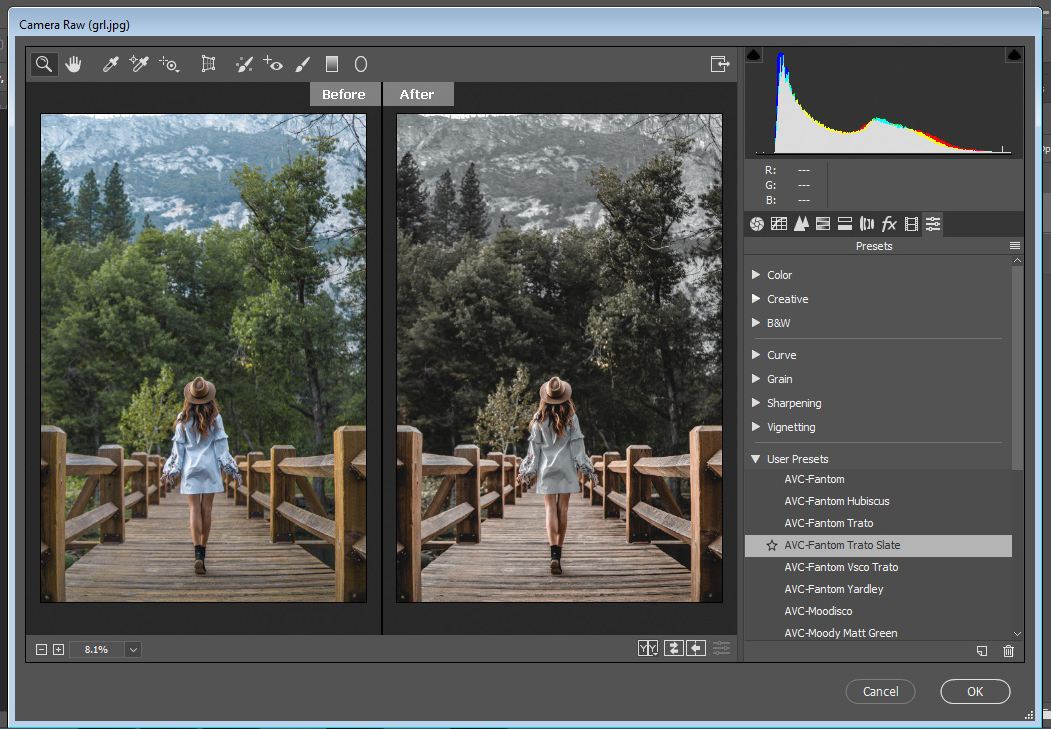Open the Split Toning panel
Viewport: 1051px width, 729px height.
click(845, 224)
